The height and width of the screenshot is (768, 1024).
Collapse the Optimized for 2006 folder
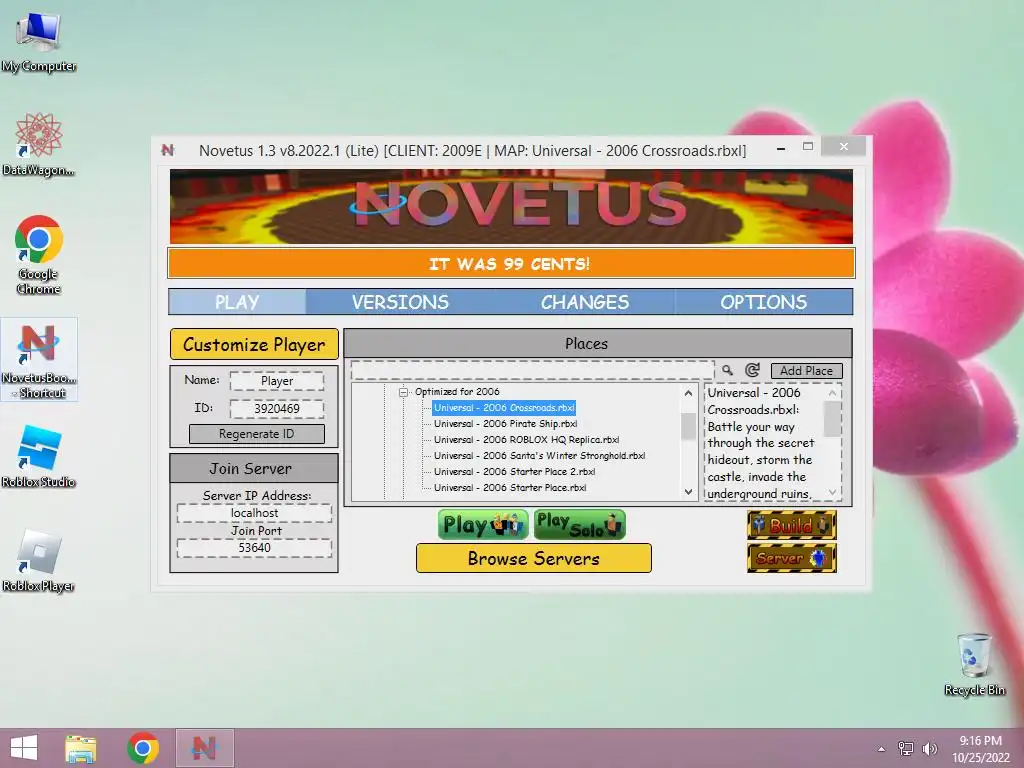point(404,392)
